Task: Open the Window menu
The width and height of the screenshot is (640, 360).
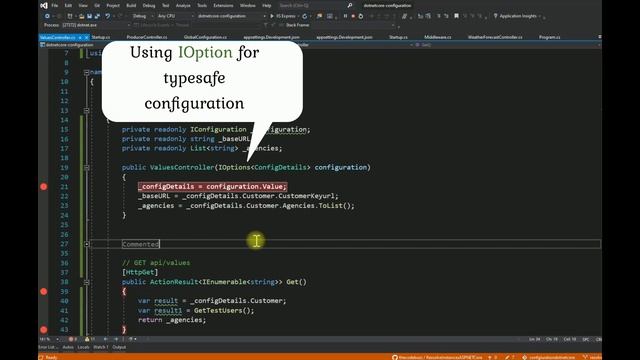Action: pos(248,5)
